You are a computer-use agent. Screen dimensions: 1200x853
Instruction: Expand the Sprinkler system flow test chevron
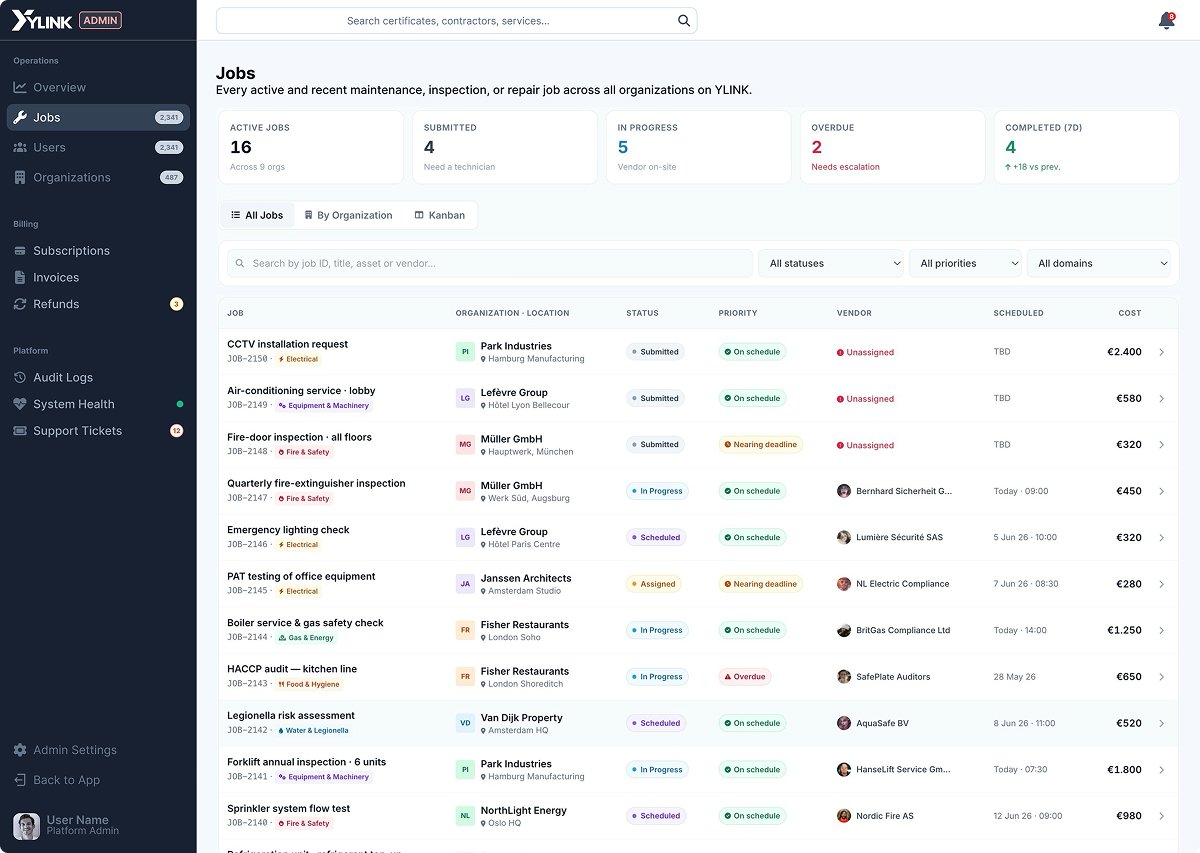point(1161,816)
